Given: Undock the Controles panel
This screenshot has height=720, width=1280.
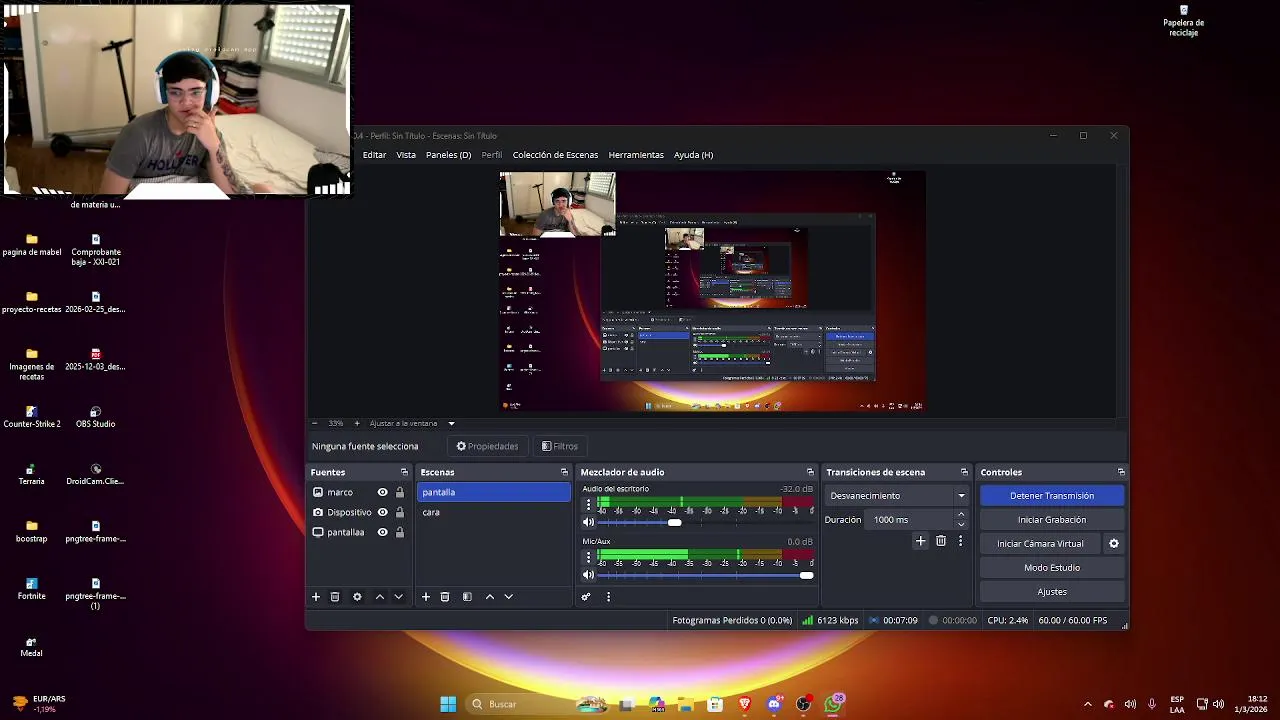Looking at the screenshot, I should click(1121, 472).
